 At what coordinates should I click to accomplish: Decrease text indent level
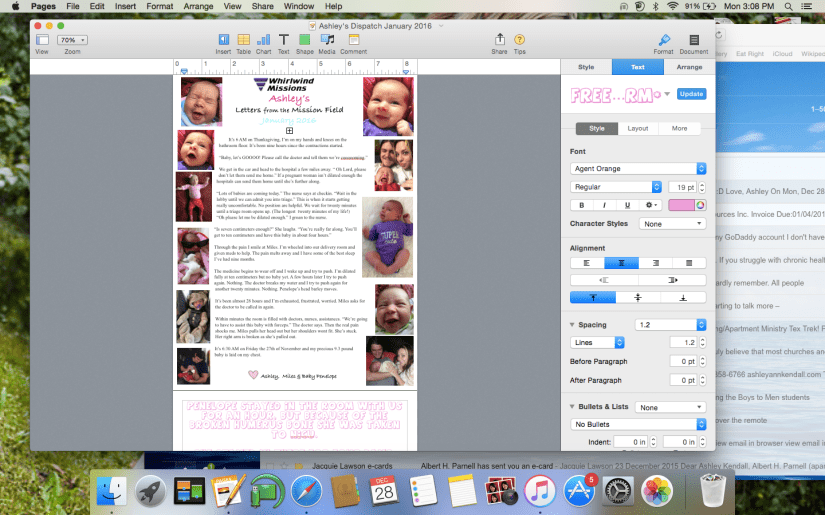pos(604,280)
